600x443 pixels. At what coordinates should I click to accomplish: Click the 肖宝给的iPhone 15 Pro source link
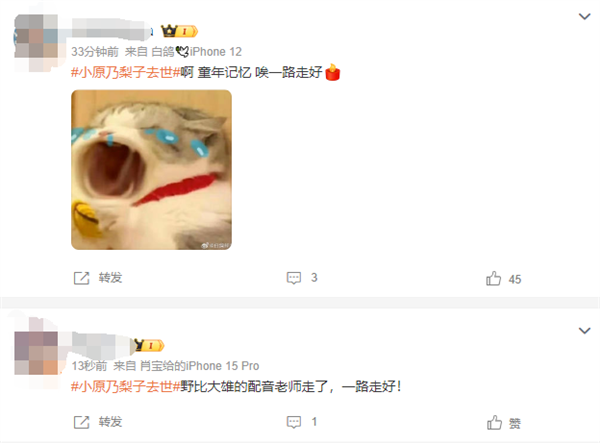200,366
